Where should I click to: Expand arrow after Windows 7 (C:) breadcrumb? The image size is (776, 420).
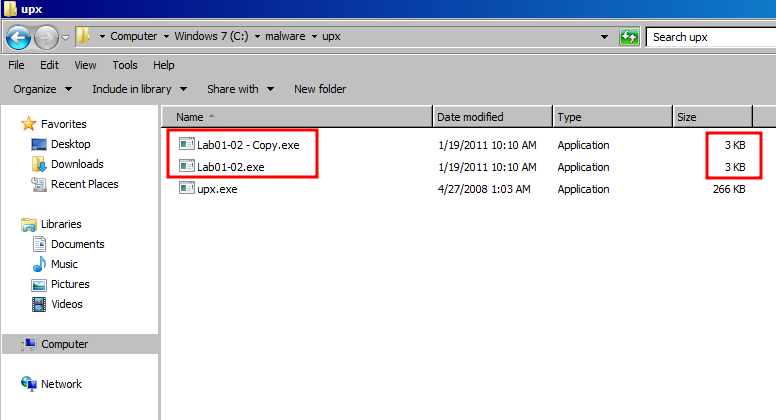(x=257, y=37)
